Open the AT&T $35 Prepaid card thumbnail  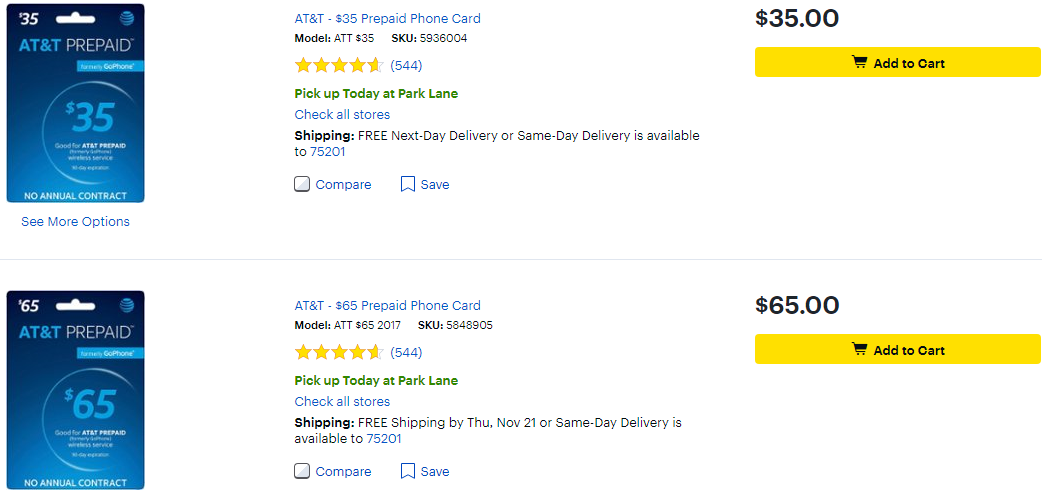coord(76,103)
